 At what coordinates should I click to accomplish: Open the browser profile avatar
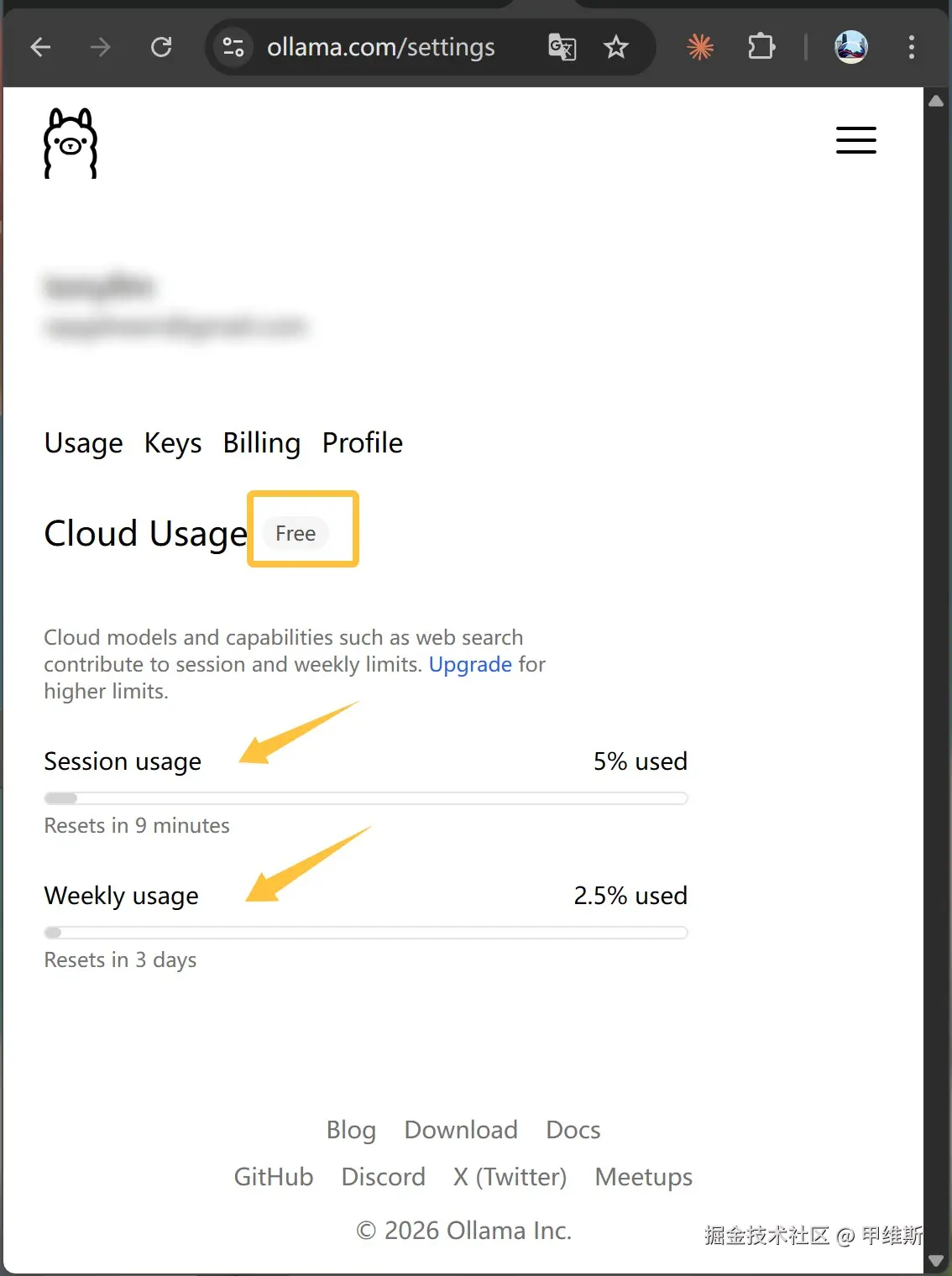[850, 47]
